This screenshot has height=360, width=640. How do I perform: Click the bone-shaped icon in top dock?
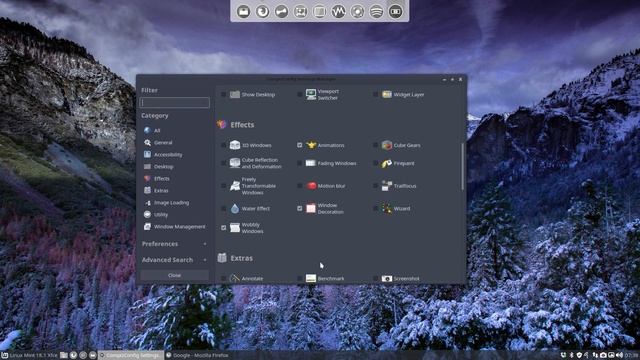281,11
